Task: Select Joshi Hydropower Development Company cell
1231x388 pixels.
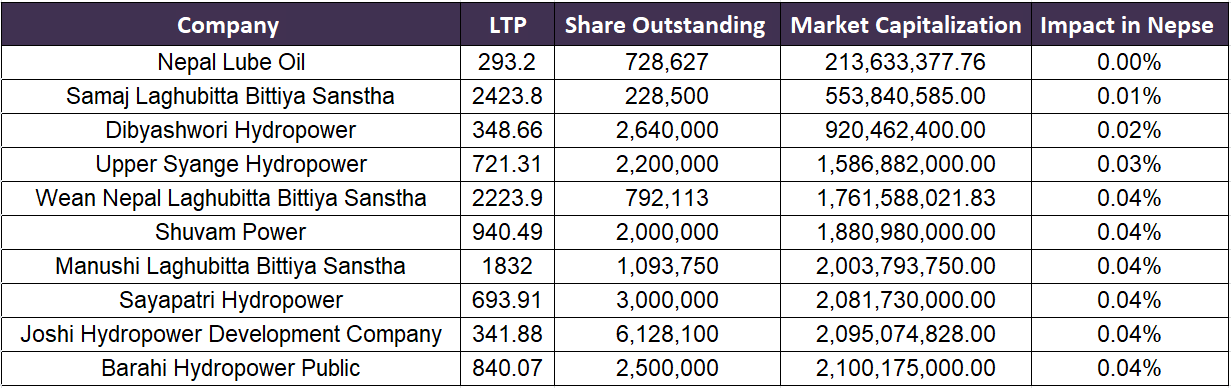Action: [231, 335]
